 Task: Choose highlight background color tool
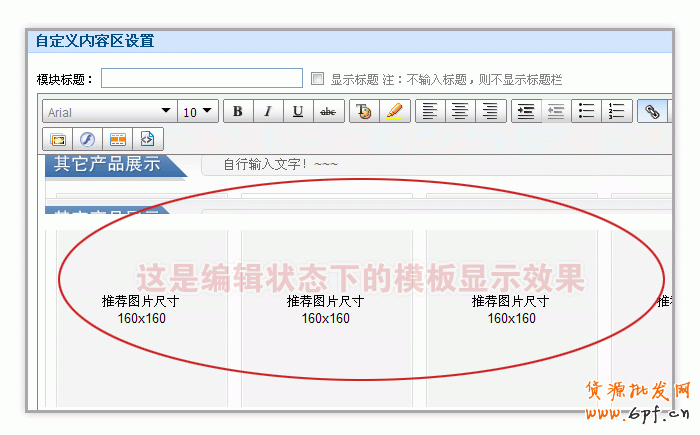394,112
